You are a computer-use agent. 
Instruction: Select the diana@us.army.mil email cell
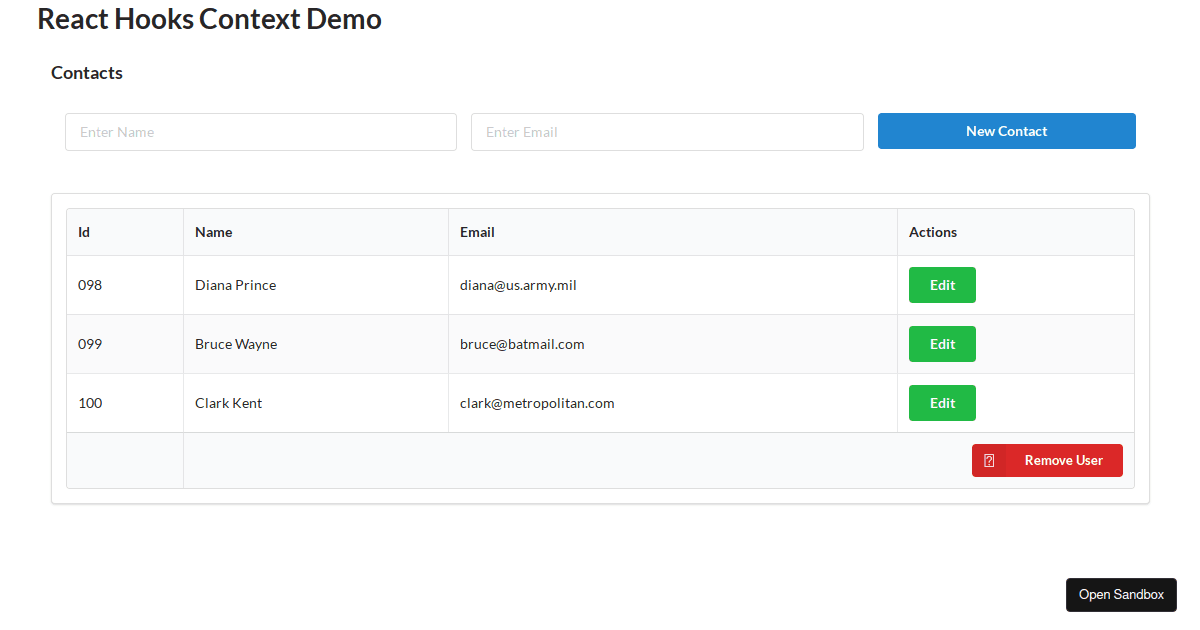pos(518,285)
